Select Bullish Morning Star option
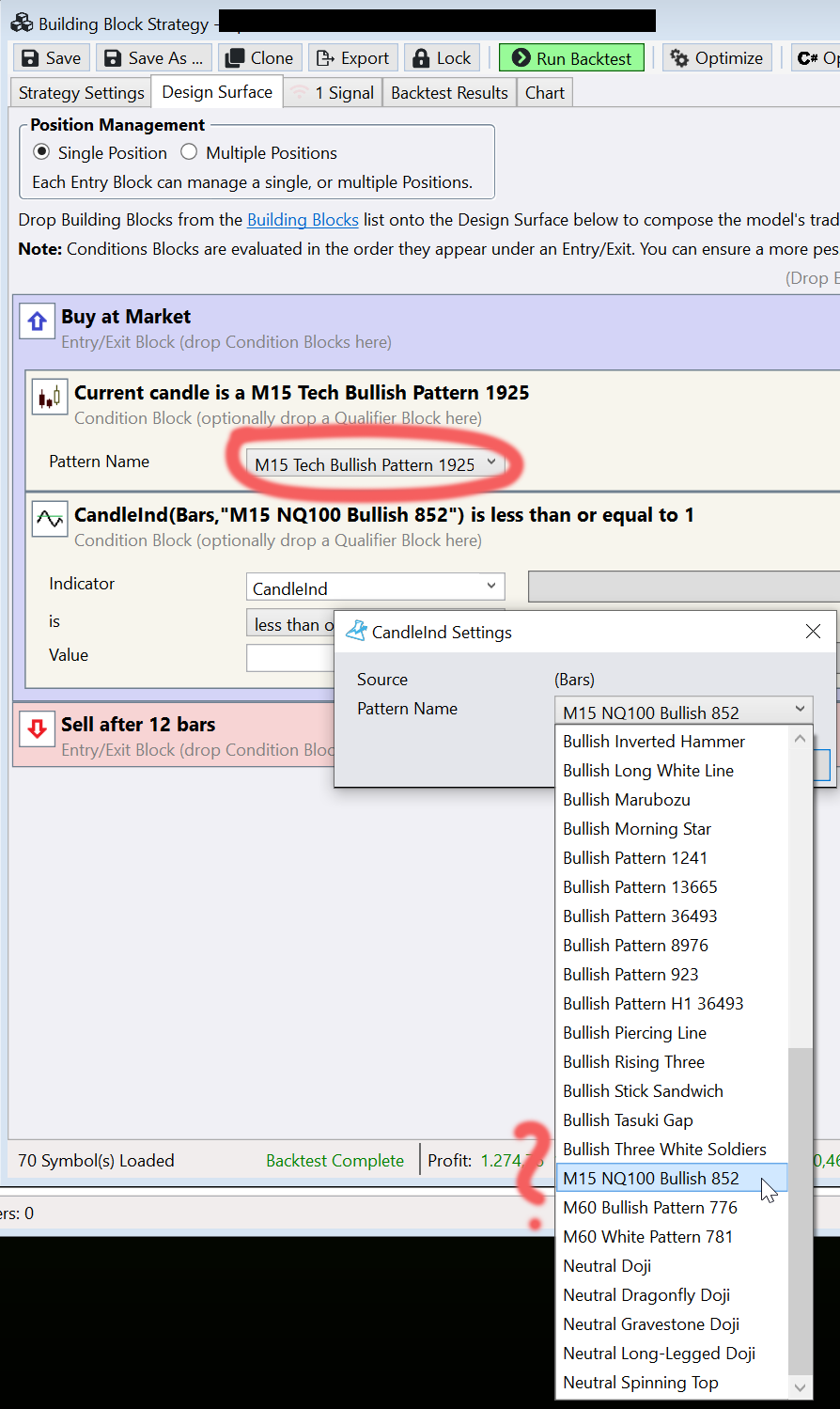This screenshot has width=840, height=1409. (x=671, y=829)
